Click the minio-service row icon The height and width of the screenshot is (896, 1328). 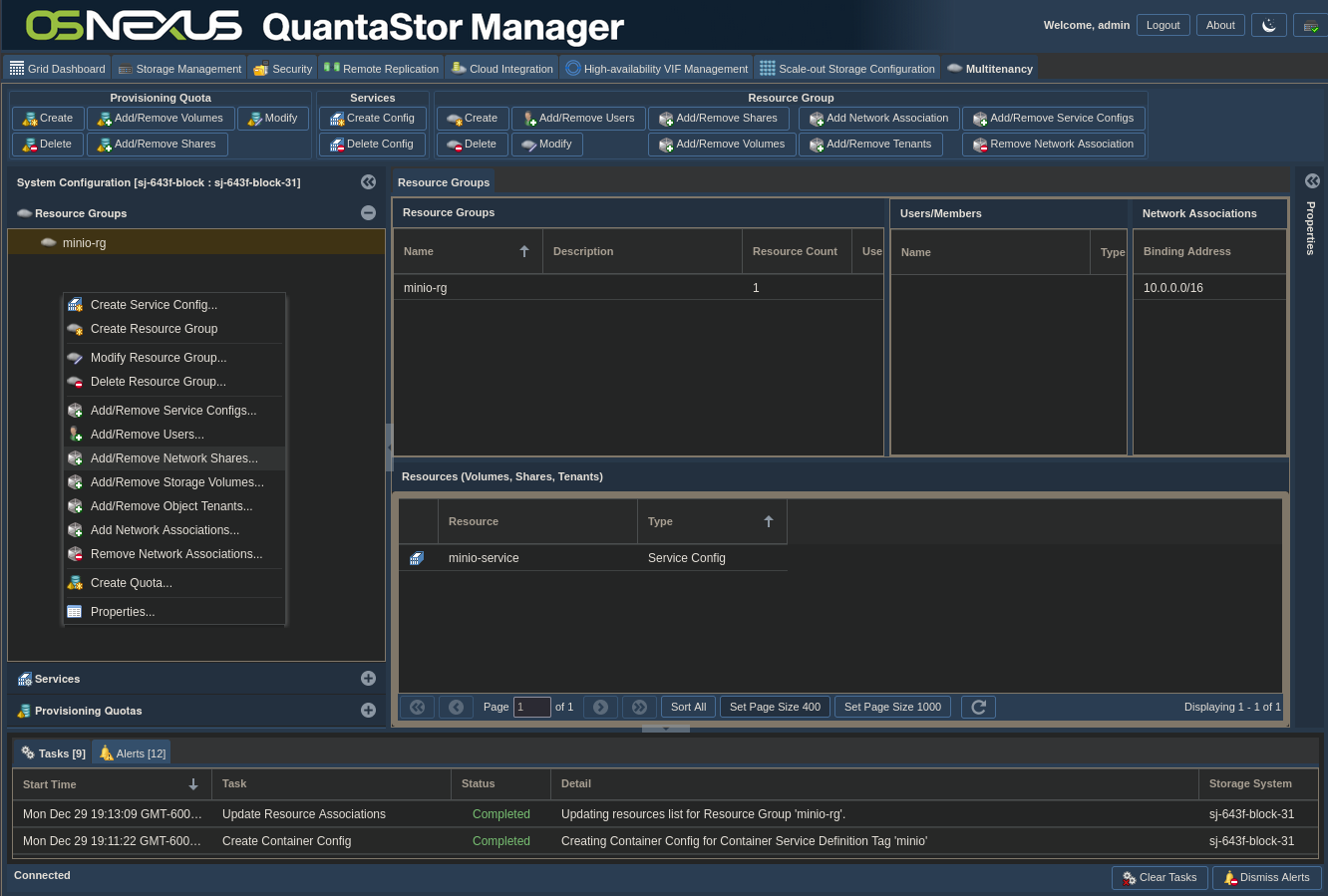click(x=417, y=558)
